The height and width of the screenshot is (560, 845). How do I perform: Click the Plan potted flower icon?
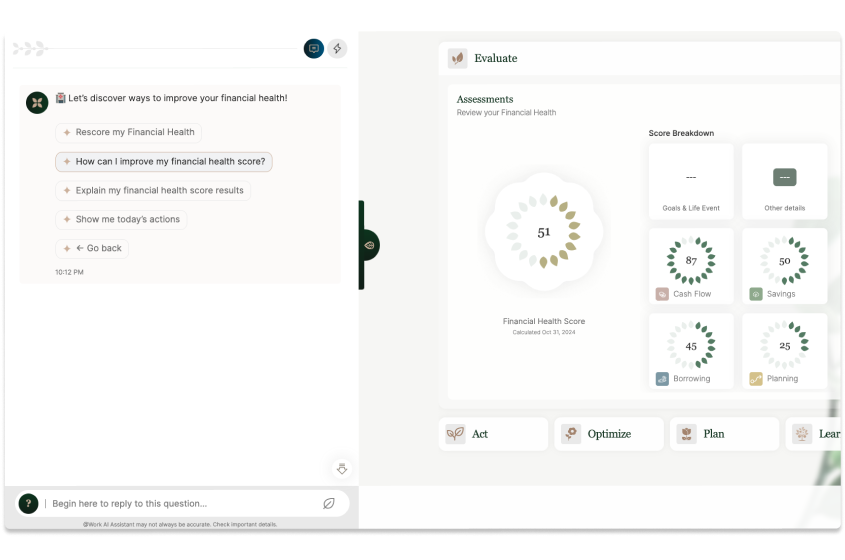click(x=687, y=434)
